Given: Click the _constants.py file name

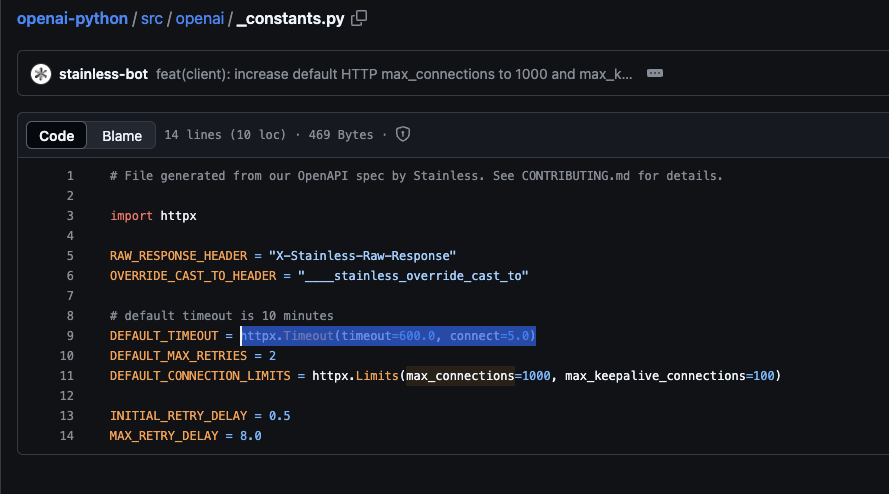Looking at the screenshot, I should click(x=290, y=19).
